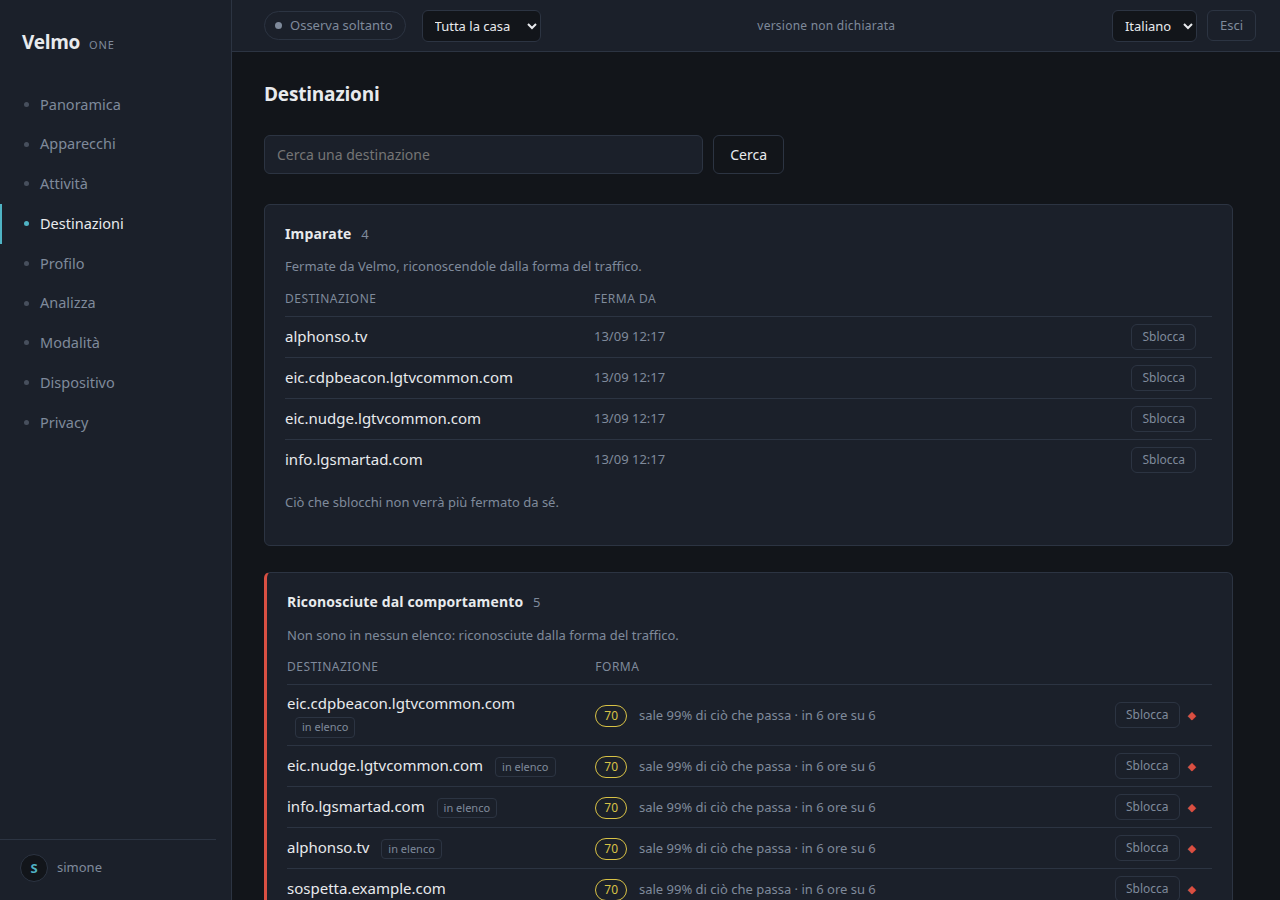
Task: Click the "Riconosciute dal comportamento" section heading
Action: 405,602
